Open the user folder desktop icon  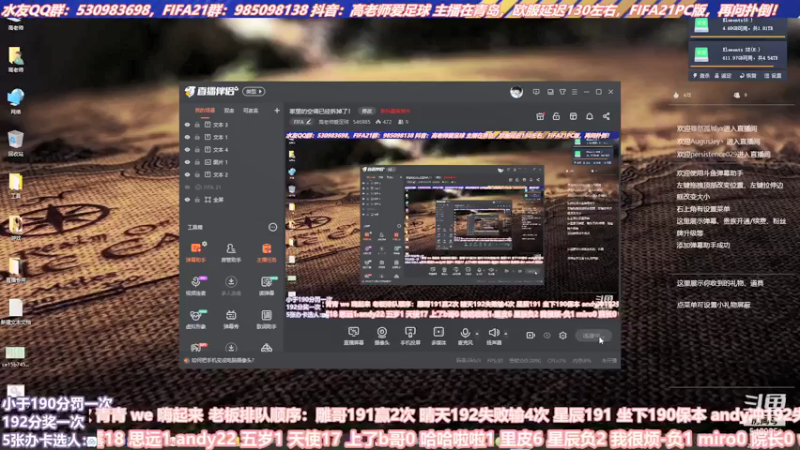16,59
